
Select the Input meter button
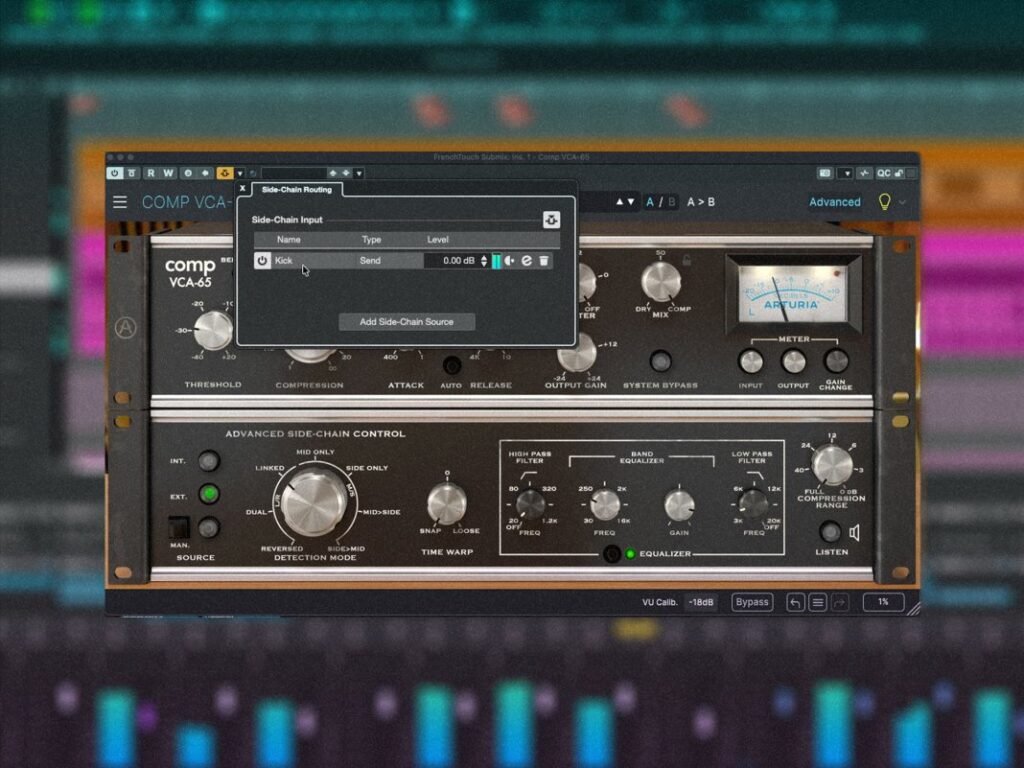click(x=750, y=361)
